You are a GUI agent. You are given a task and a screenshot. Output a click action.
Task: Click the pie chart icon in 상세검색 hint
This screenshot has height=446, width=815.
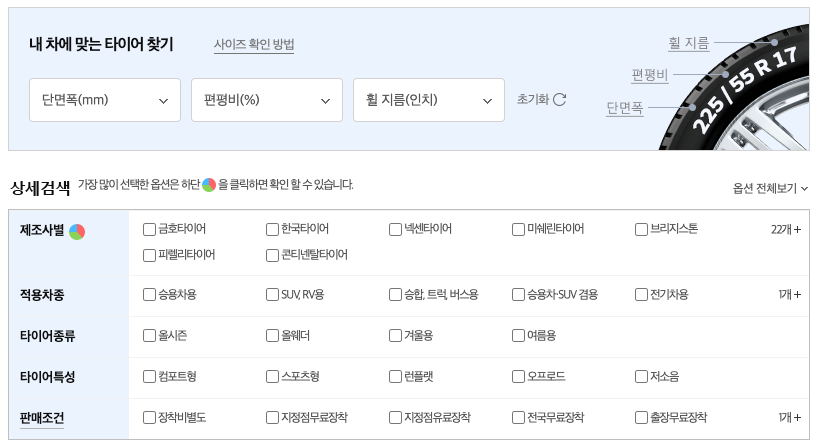tap(209, 185)
